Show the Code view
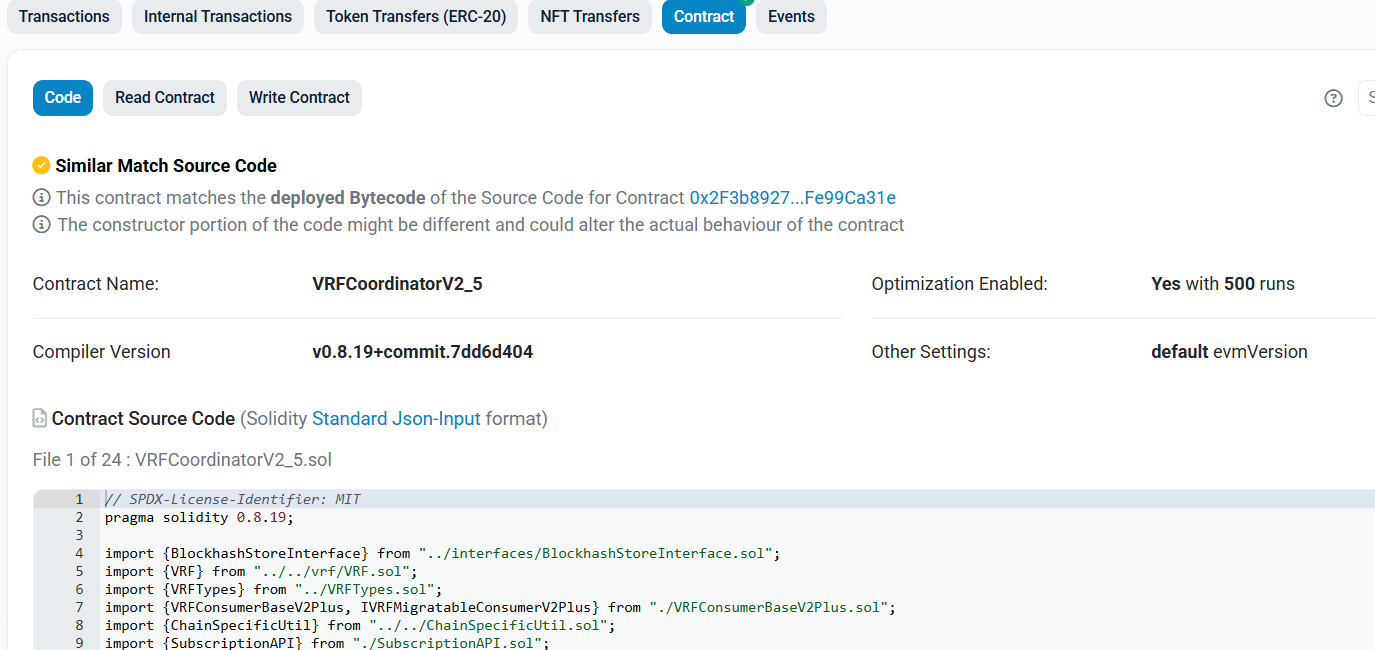The image size is (1375, 650). coord(63,98)
